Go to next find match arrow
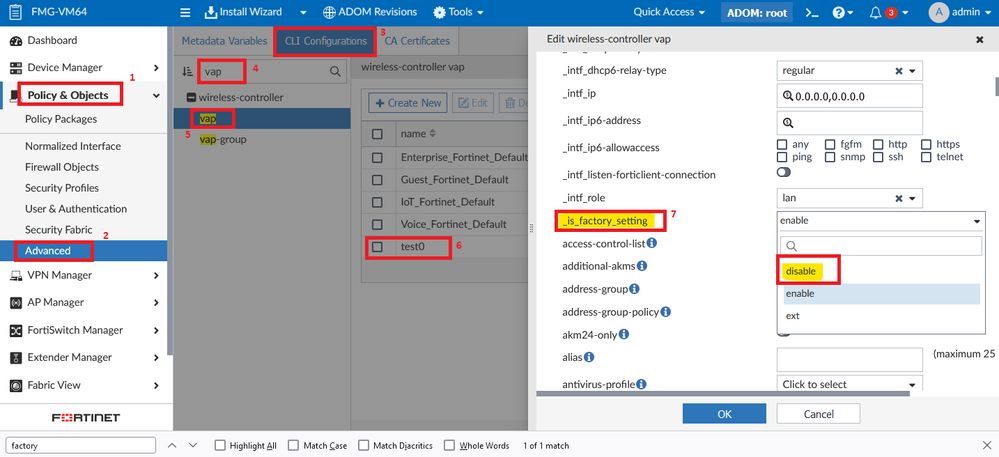This screenshot has width=999, height=457. pos(193,445)
